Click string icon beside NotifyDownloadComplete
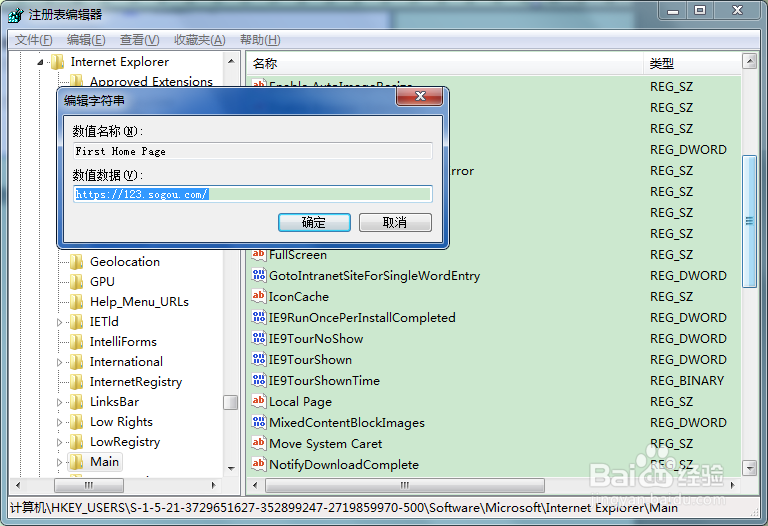This screenshot has height=526, width=768. [259, 464]
